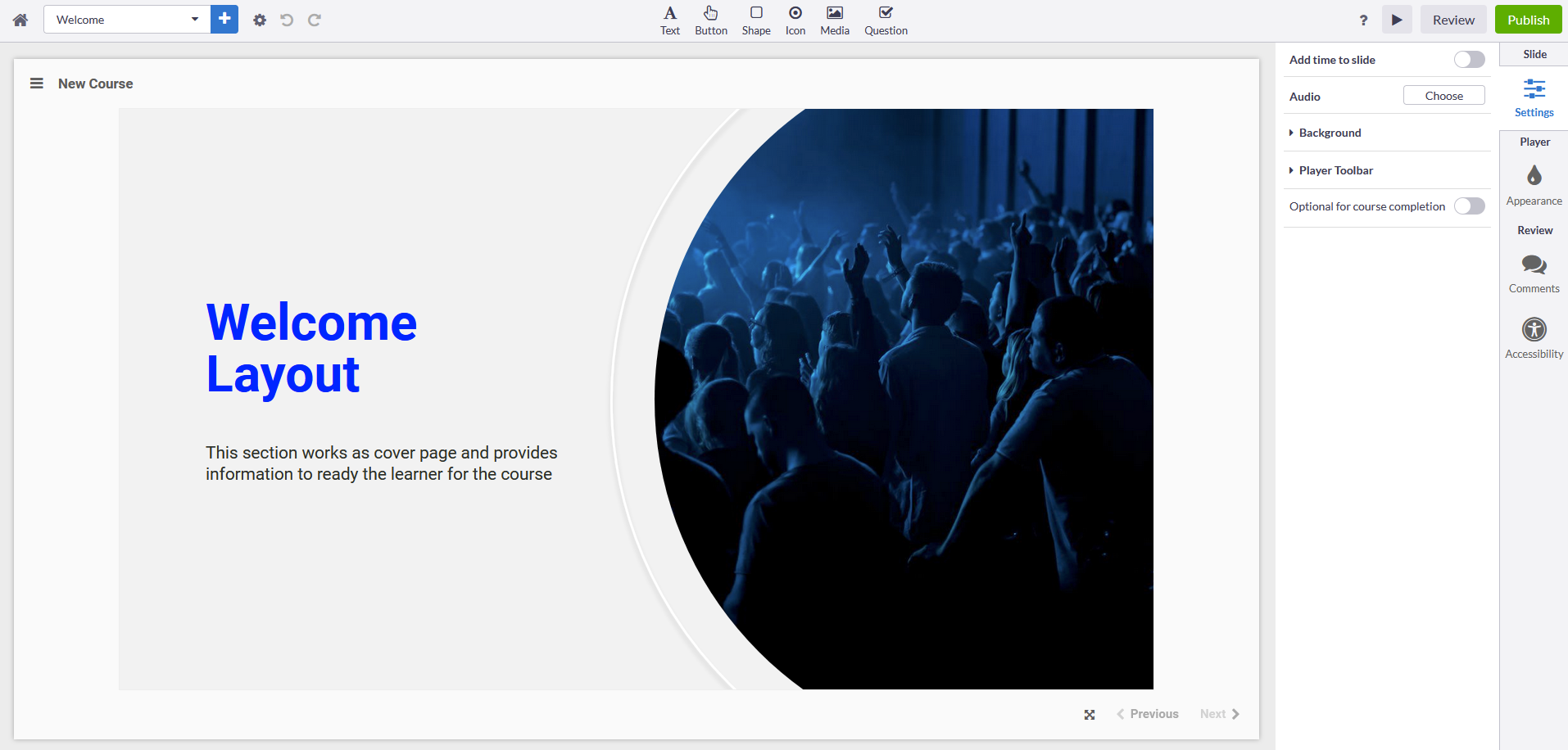
Task: Go to the Next slide
Action: pos(1220,714)
